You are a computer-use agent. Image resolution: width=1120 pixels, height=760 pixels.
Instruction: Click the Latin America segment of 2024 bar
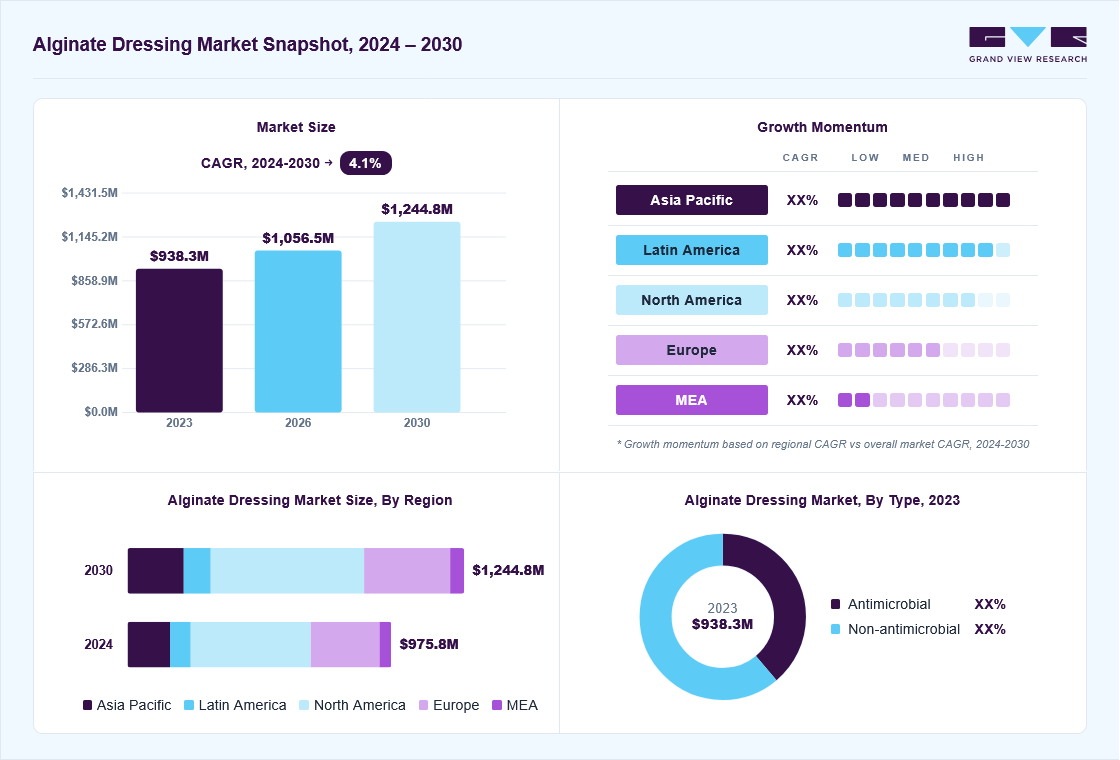[180, 644]
